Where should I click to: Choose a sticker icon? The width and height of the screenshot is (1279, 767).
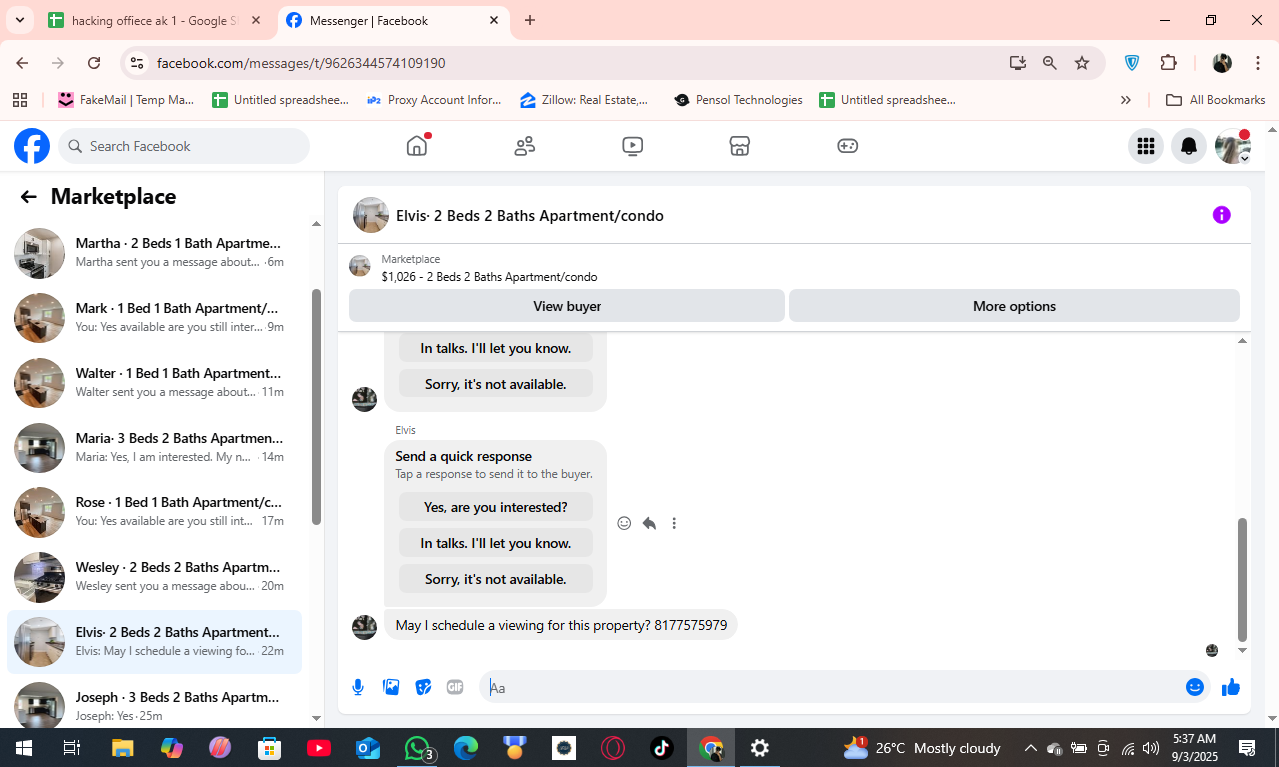tap(423, 687)
